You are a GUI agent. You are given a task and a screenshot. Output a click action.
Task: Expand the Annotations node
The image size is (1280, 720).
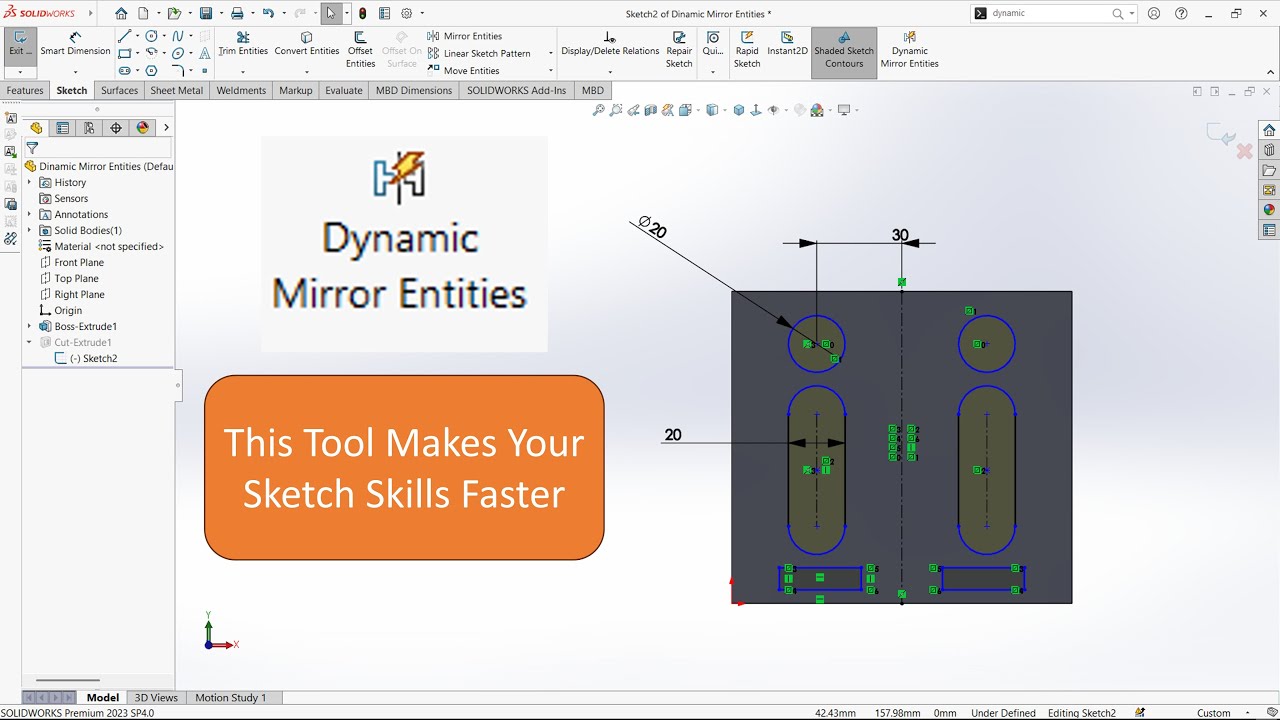click(x=29, y=215)
